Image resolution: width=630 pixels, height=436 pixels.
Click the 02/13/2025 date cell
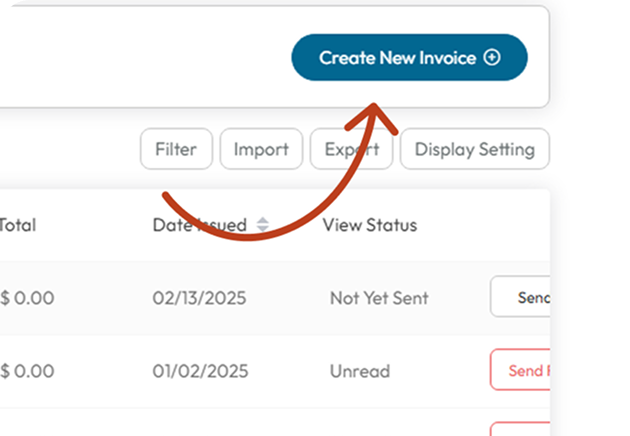(x=199, y=297)
